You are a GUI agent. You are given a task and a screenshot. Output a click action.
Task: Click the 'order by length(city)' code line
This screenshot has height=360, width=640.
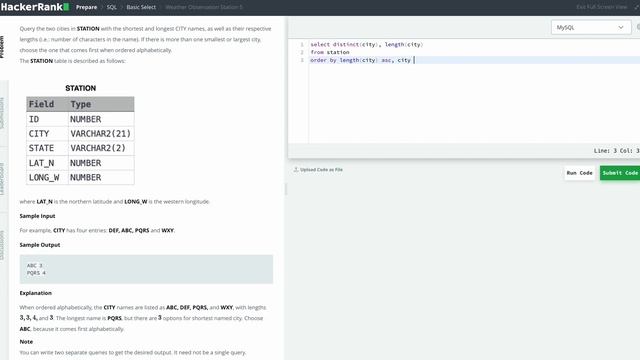(x=360, y=60)
